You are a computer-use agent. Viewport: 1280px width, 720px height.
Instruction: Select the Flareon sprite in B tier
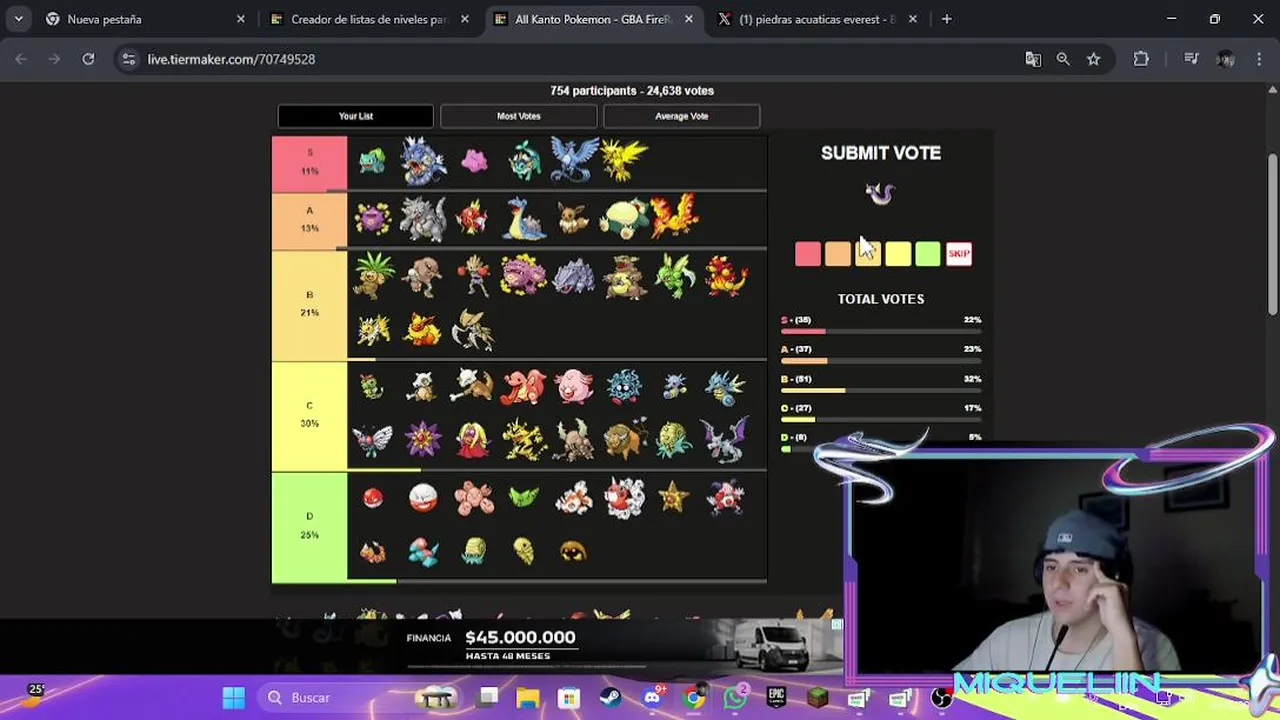(422, 329)
